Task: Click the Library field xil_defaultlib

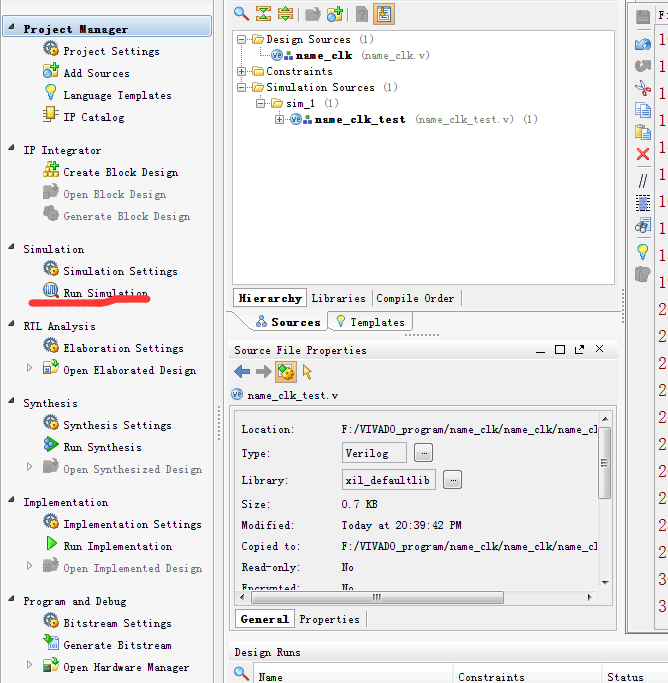Action: pos(388,480)
